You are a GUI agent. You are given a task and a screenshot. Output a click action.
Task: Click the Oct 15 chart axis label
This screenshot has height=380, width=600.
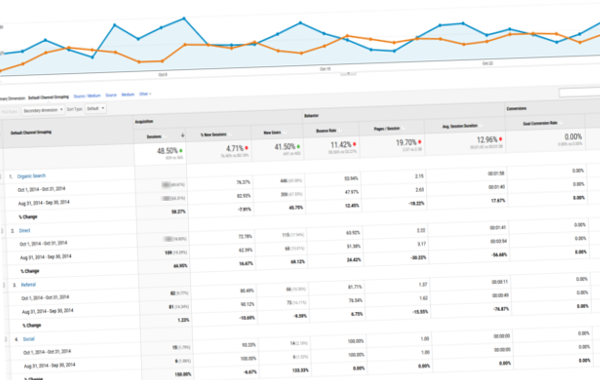pos(325,69)
